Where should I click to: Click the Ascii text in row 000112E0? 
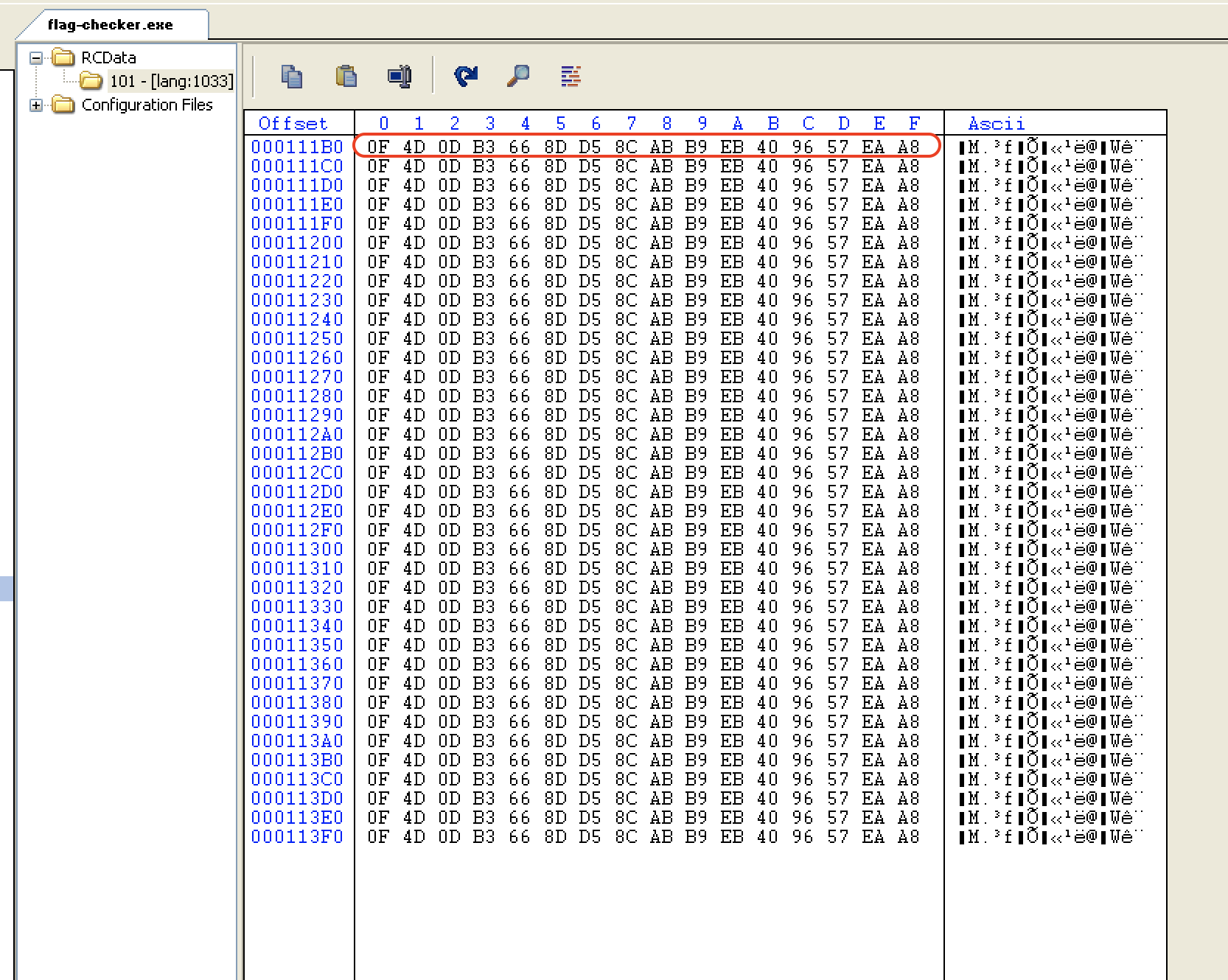click(x=1051, y=511)
